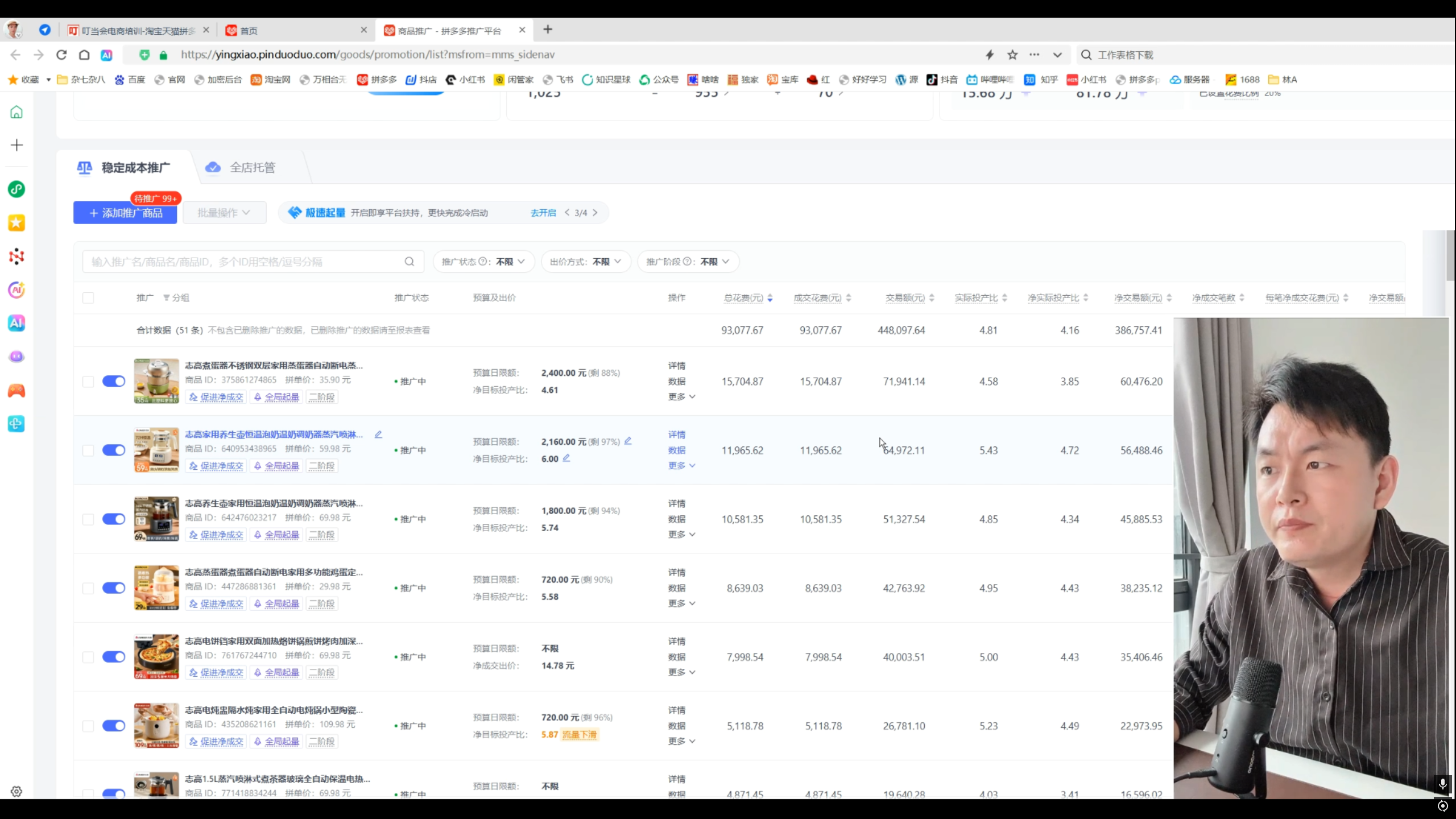
Task: Toggle off promotion for 志高煮蛋器 product
Action: [x=113, y=381]
